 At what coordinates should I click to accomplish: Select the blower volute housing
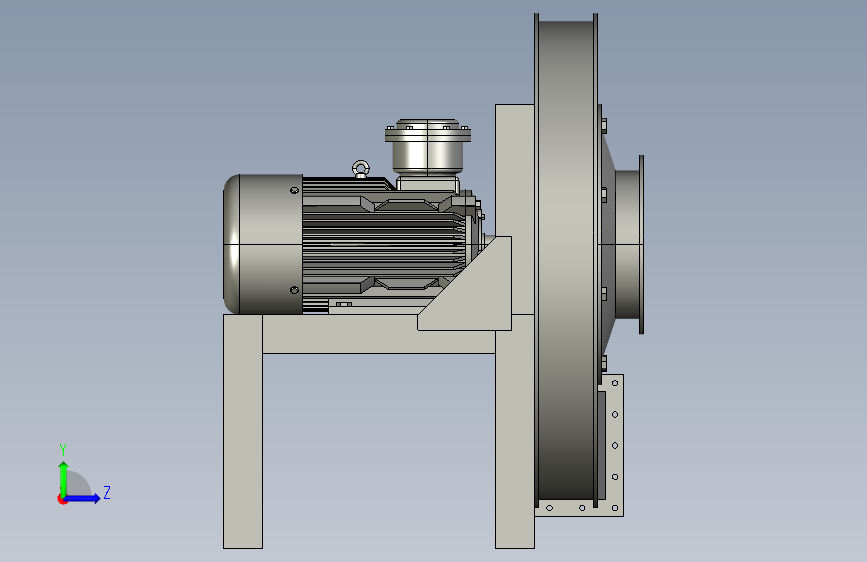pos(566,260)
